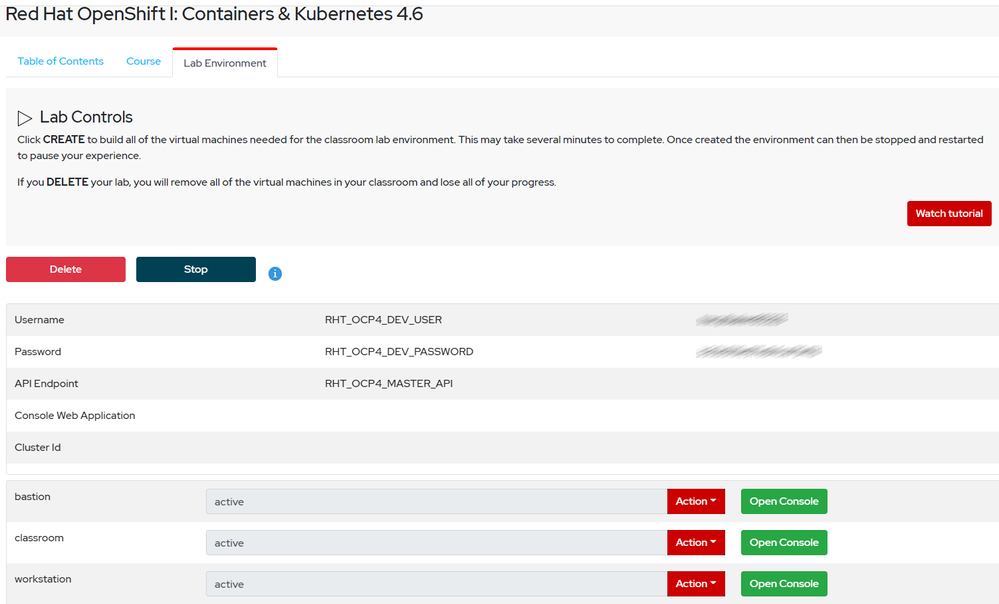
Task: Click the blurred Username value
Action: tap(742, 320)
